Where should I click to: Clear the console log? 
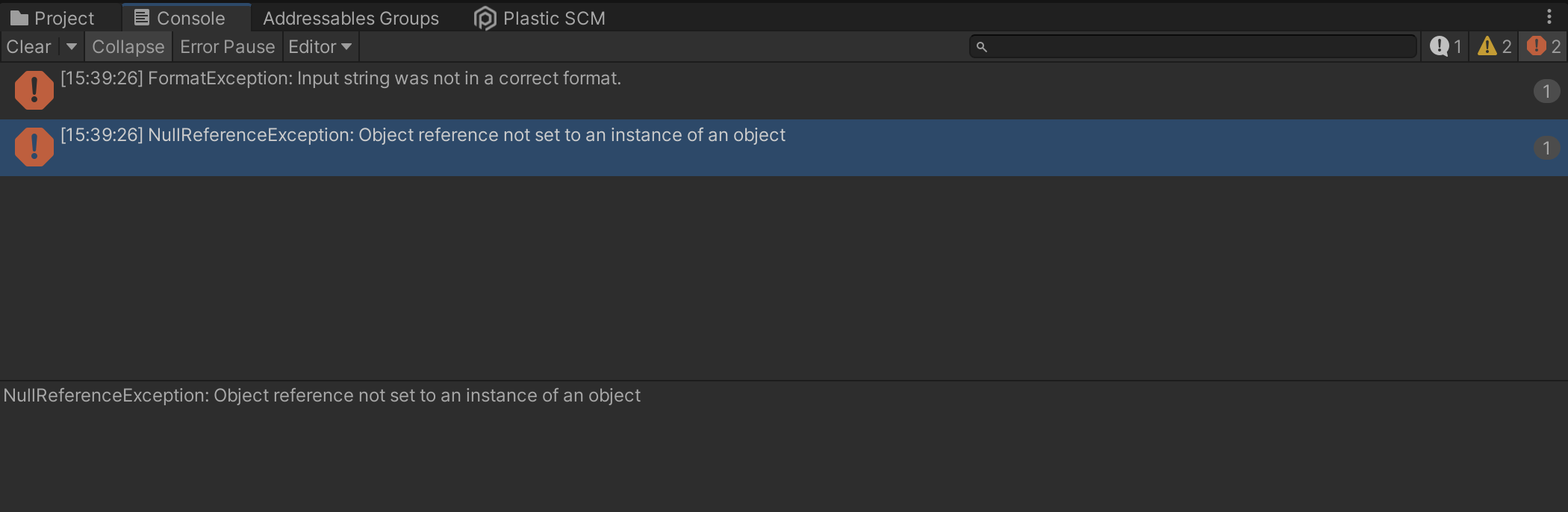(x=28, y=46)
